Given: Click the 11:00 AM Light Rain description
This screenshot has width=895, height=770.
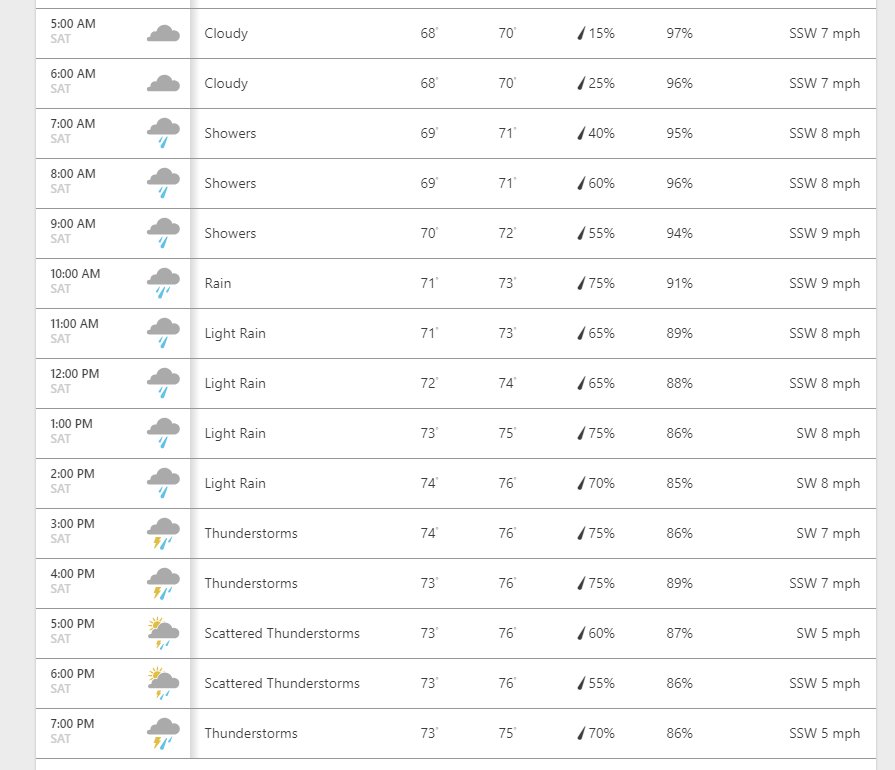Looking at the screenshot, I should [235, 333].
